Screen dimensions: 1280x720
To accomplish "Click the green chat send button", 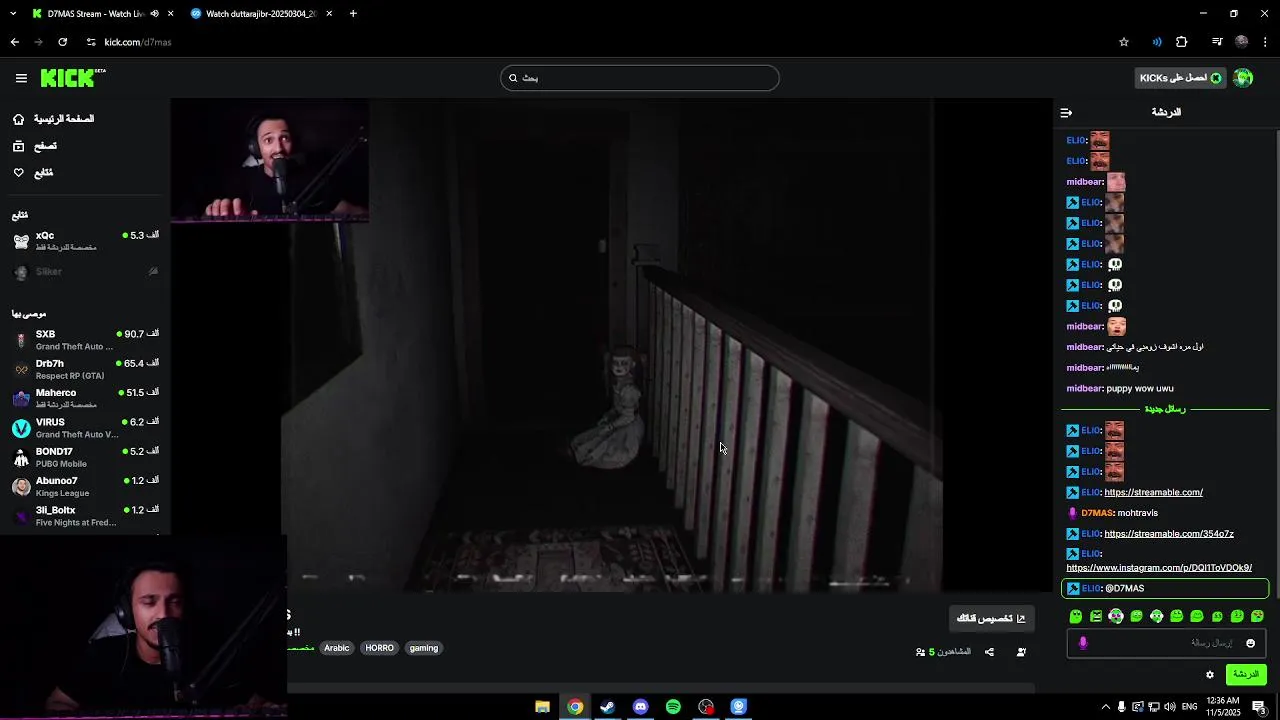I will point(1246,675).
